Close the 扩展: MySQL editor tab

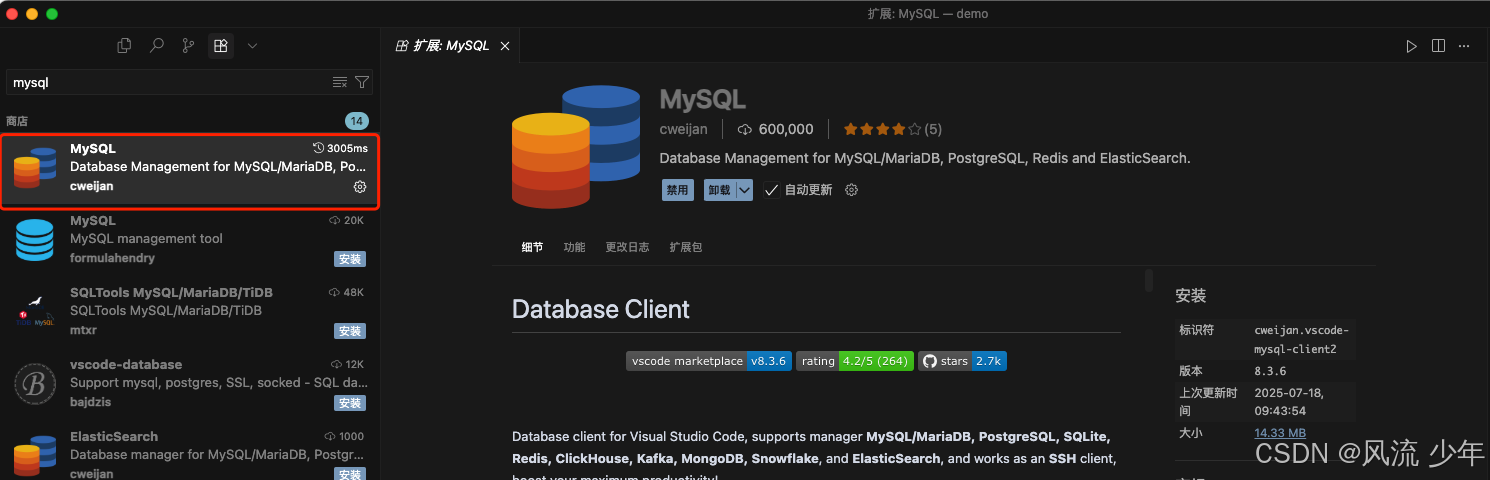click(505, 46)
